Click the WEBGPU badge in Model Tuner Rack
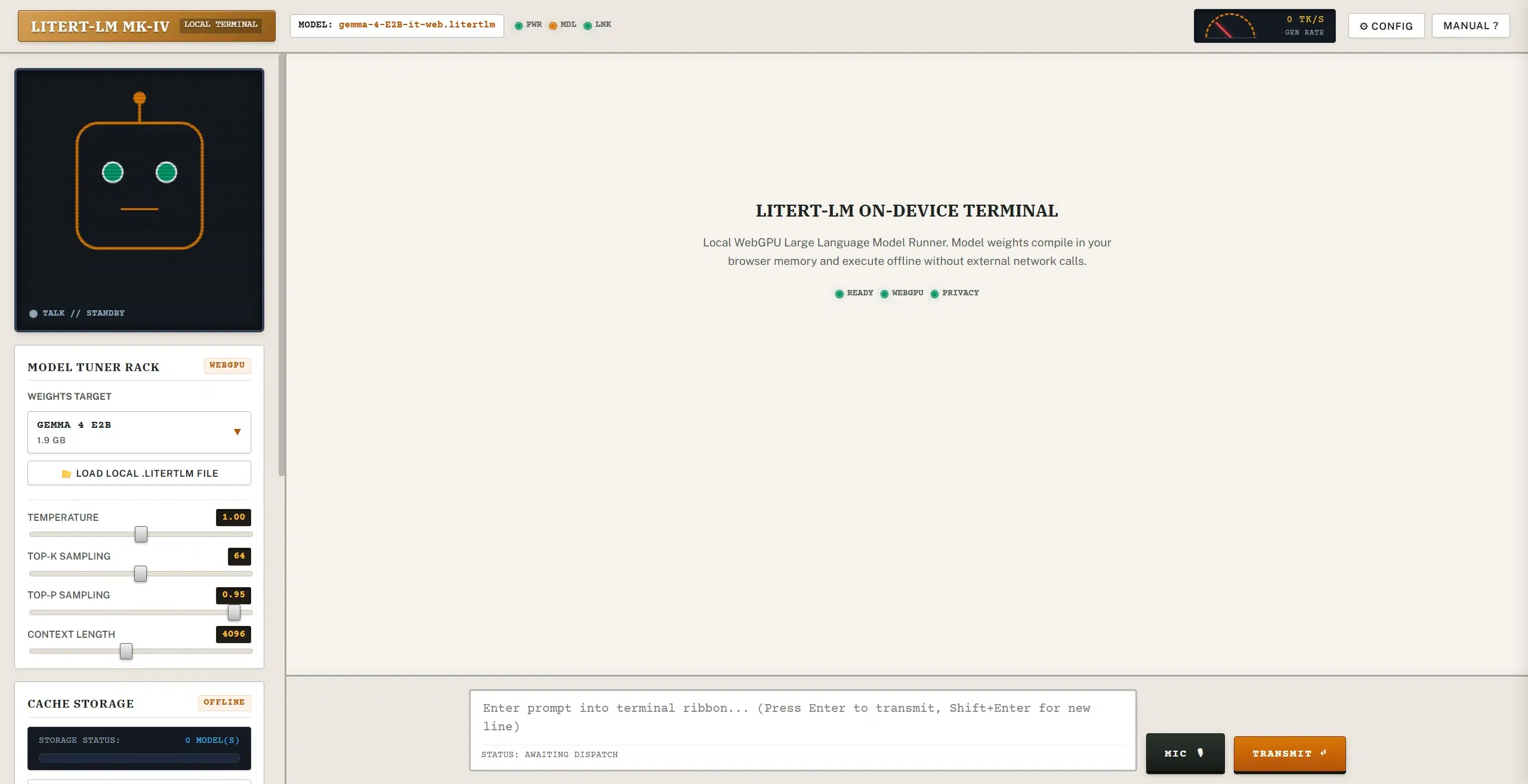 [227, 366]
